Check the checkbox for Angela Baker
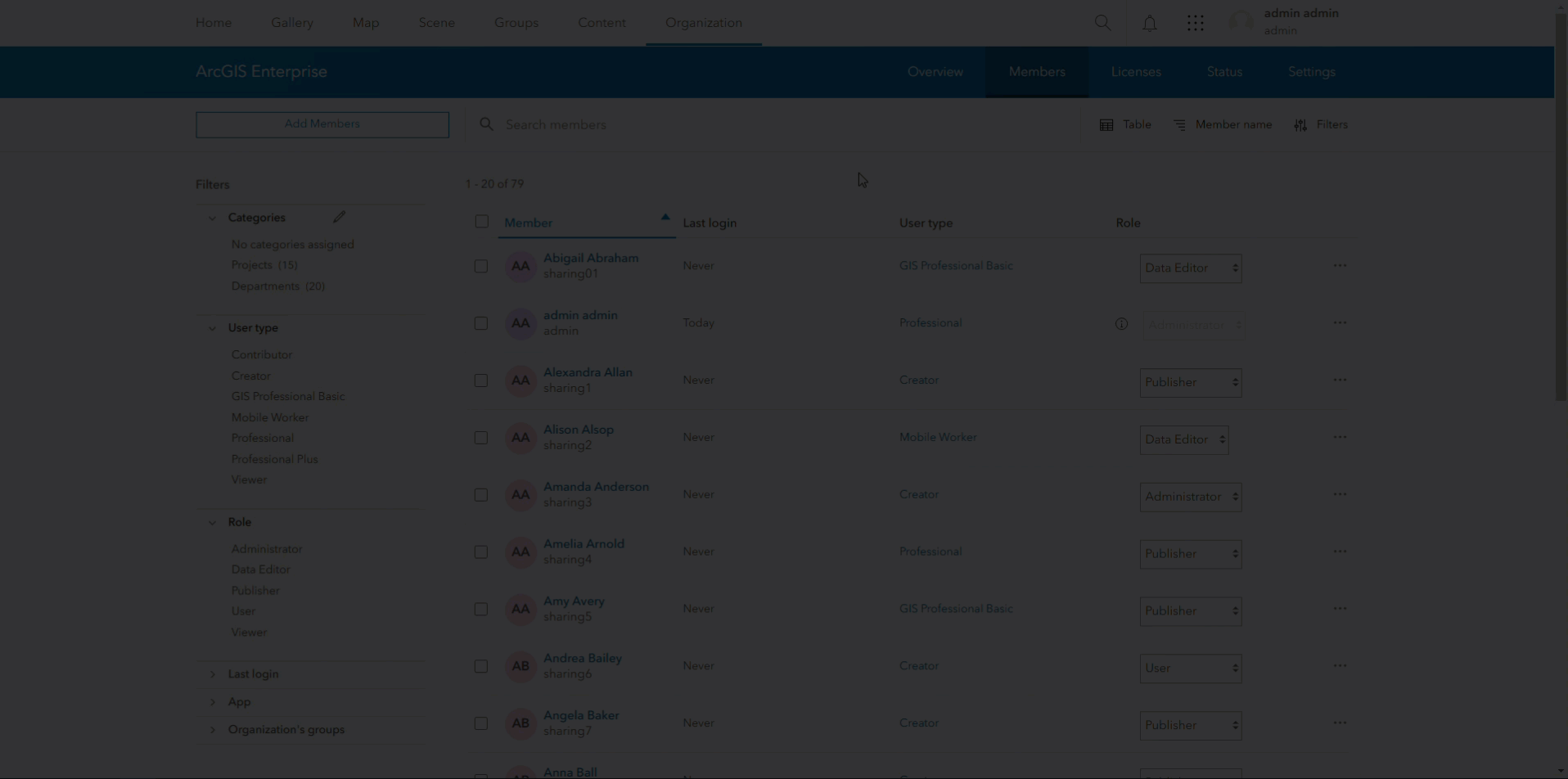The image size is (1568, 779). click(481, 723)
